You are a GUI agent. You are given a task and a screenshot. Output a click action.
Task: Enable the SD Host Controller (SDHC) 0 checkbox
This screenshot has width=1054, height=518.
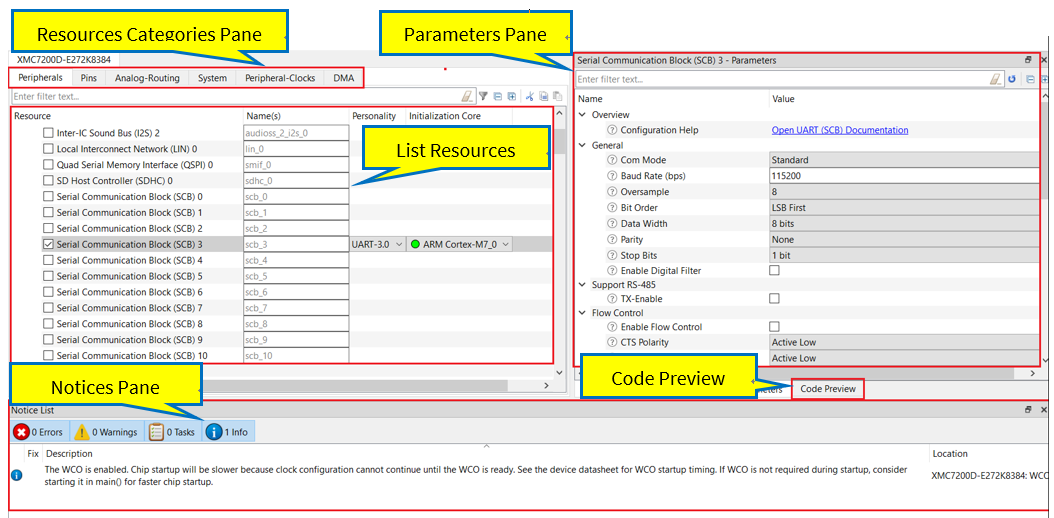coord(48,181)
